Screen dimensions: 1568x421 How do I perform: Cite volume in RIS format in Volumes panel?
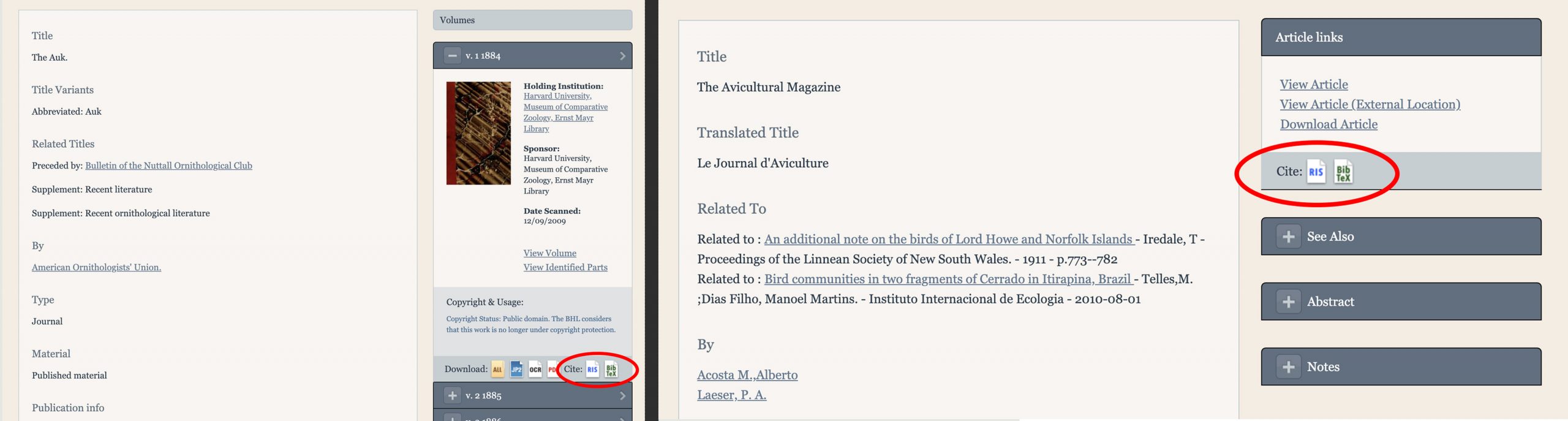pos(592,369)
